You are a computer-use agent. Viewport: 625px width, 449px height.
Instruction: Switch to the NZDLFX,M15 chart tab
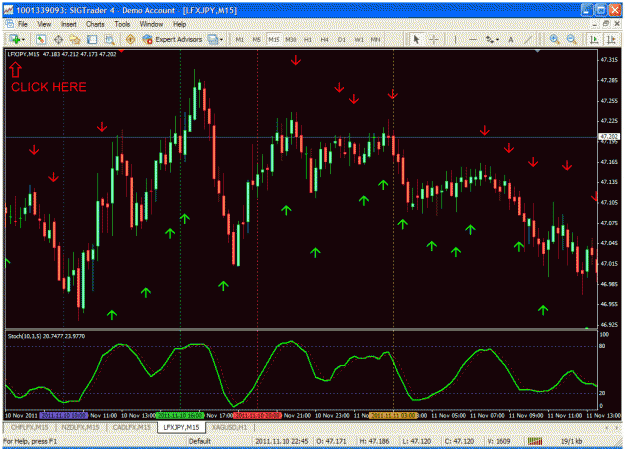point(80,427)
